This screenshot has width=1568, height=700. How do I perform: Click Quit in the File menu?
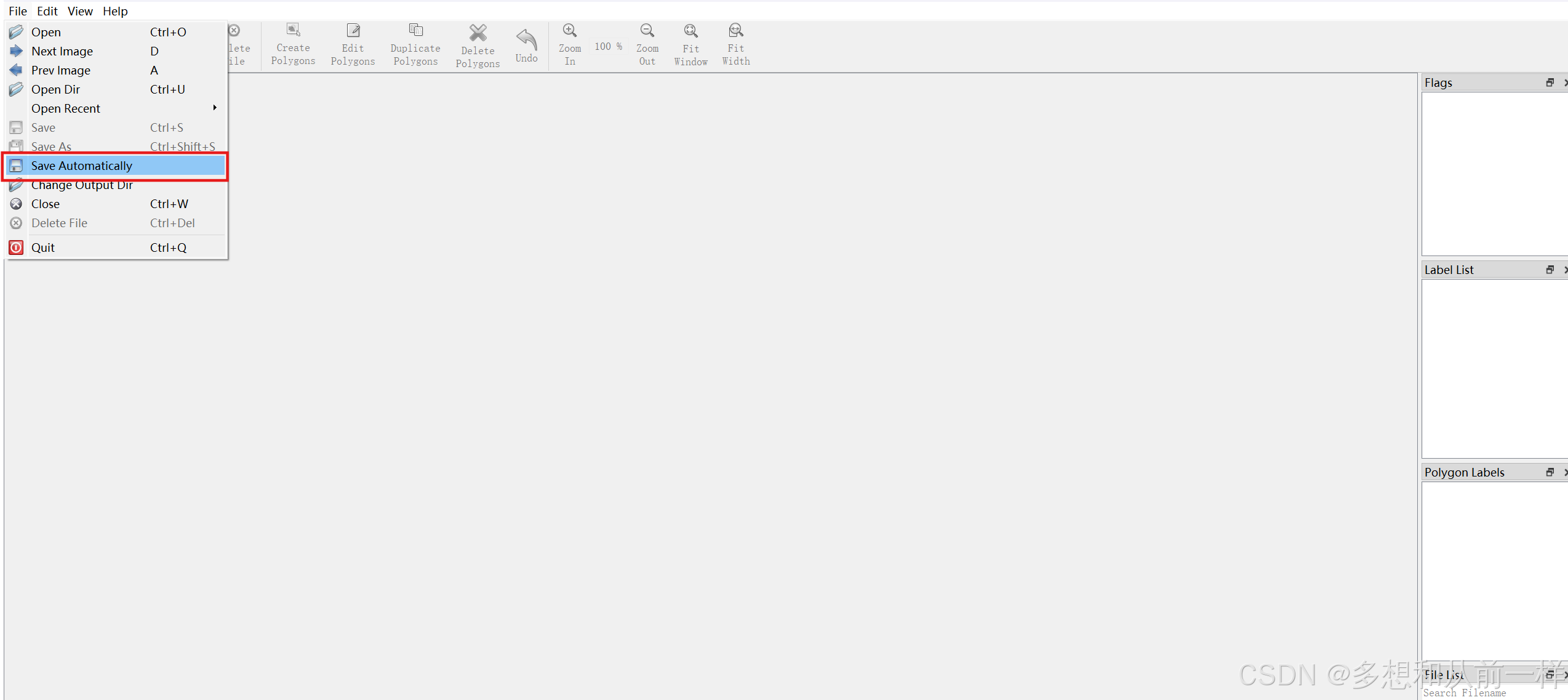point(43,247)
